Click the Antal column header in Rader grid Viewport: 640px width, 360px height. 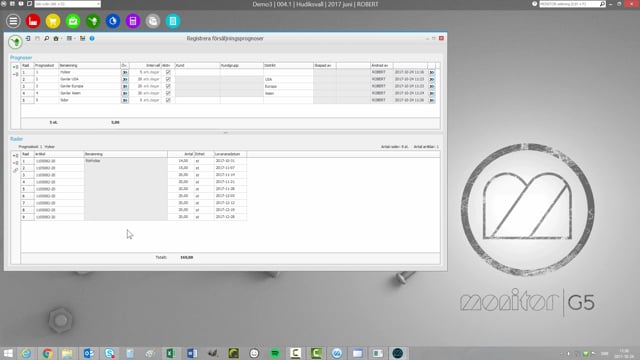point(181,154)
